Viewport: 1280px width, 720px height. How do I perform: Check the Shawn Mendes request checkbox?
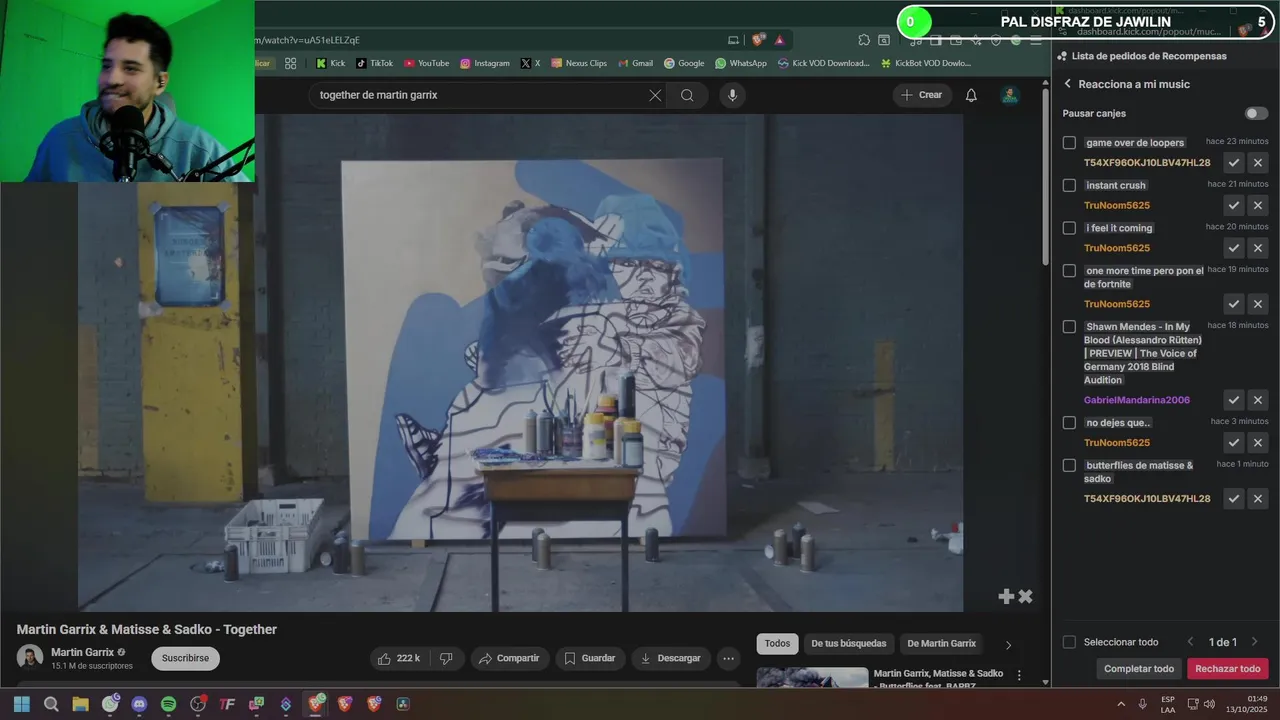1069,327
